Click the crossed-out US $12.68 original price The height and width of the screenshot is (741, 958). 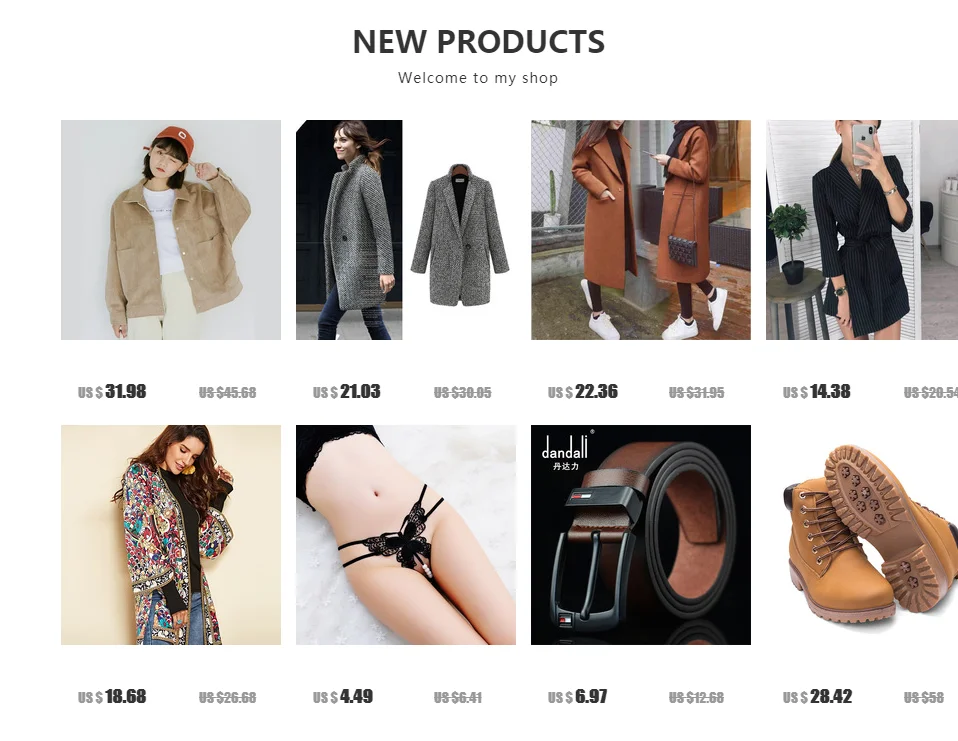[x=697, y=698]
